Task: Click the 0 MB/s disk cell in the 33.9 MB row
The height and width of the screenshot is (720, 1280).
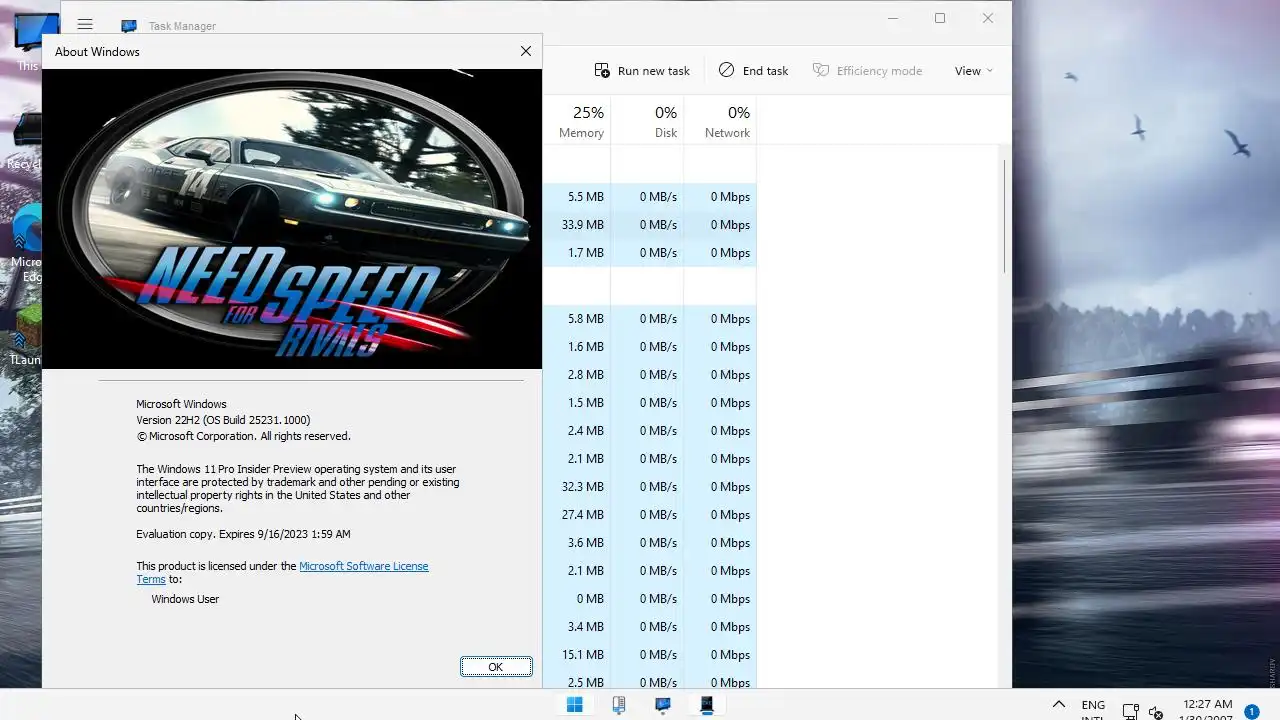Action: tap(647, 225)
